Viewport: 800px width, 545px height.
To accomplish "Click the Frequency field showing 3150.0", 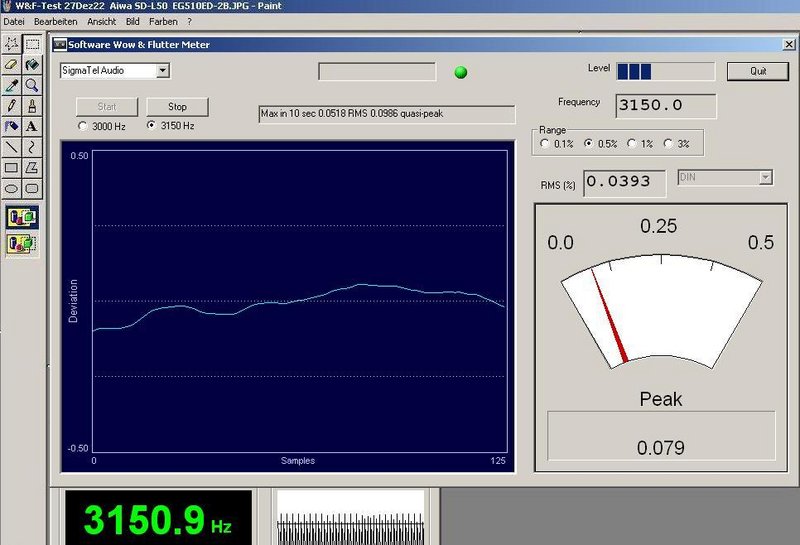I will point(666,106).
